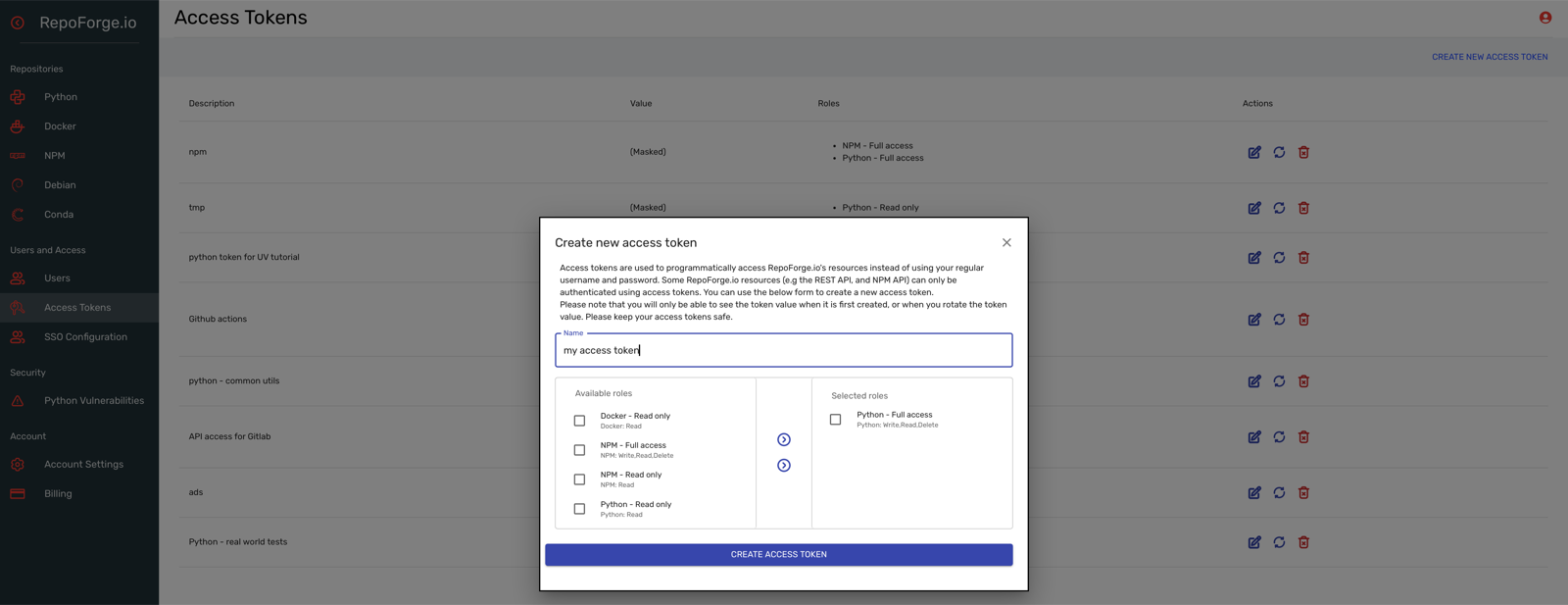Screen dimensions: 1568x605
Task: Check the NPM - Full access role
Action: pyautogui.click(x=579, y=450)
